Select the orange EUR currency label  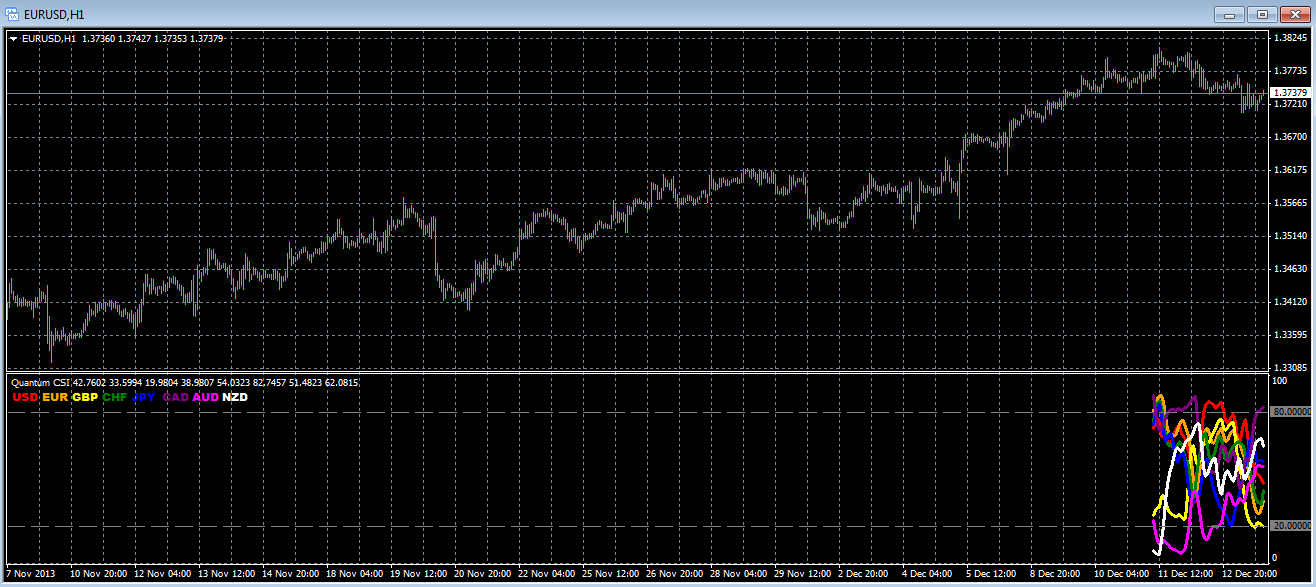point(55,397)
